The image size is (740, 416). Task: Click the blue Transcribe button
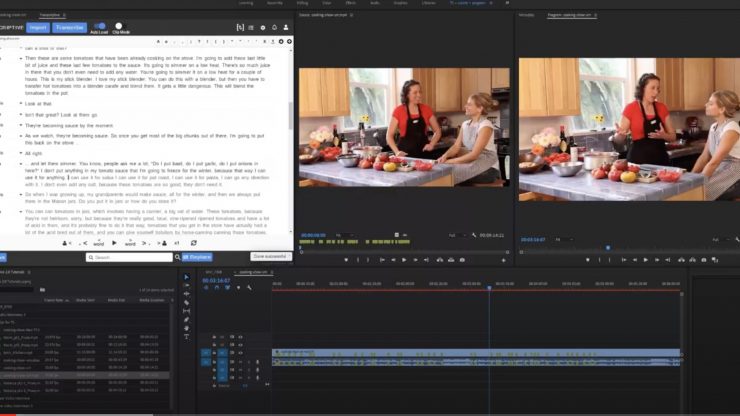70,27
